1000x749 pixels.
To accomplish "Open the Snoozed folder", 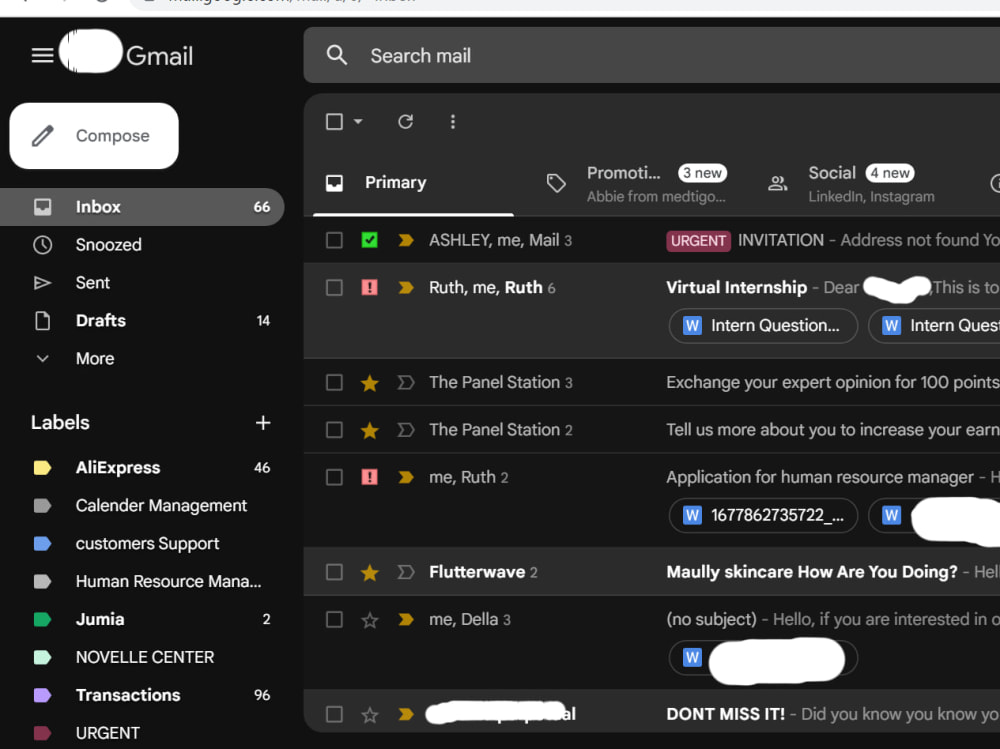I will pyautogui.click(x=142, y=244).
